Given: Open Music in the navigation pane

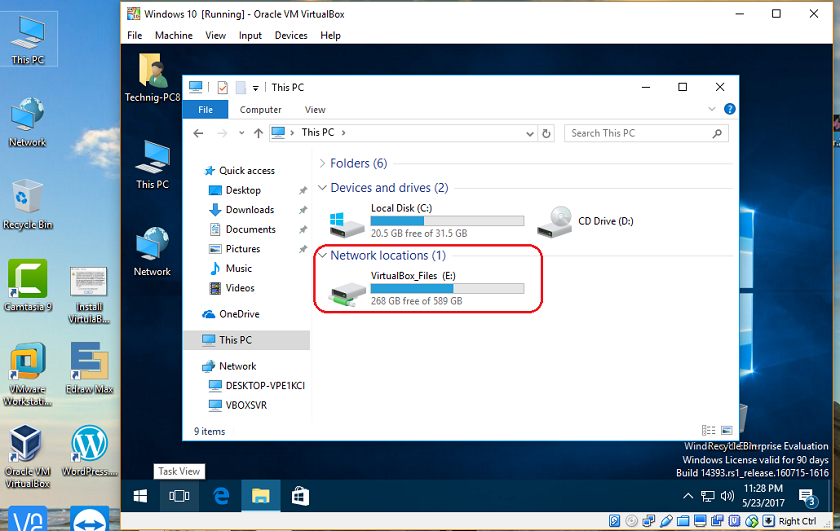Looking at the screenshot, I should pos(238,268).
